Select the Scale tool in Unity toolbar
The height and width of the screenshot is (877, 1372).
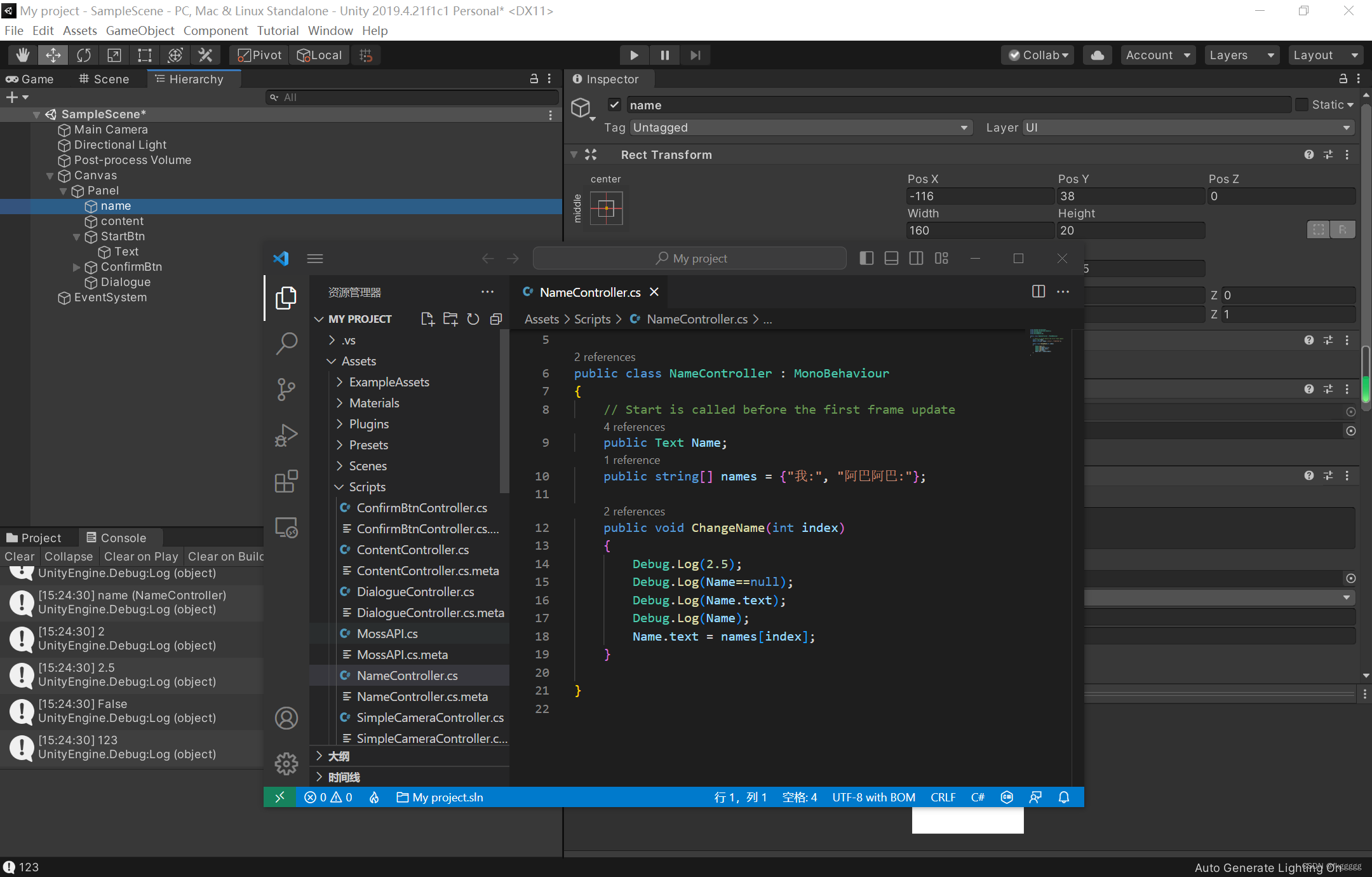pos(114,55)
